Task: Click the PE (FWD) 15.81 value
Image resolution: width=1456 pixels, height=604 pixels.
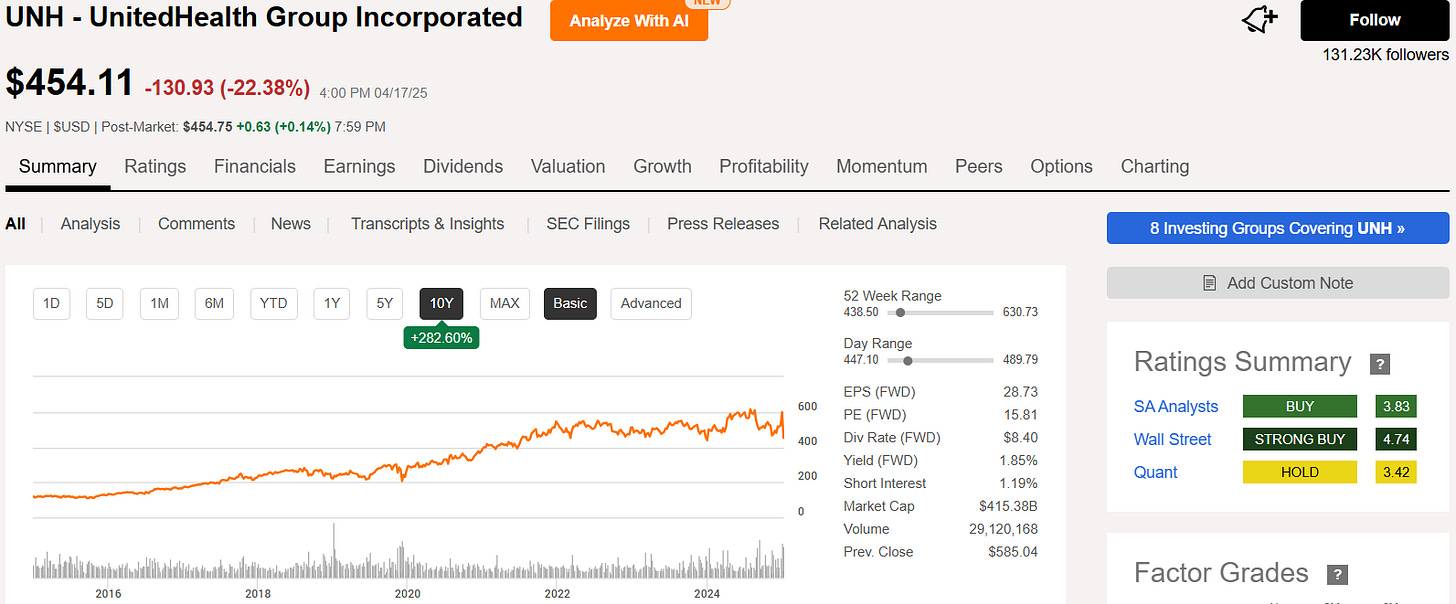Action: (x=1020, y=414)
